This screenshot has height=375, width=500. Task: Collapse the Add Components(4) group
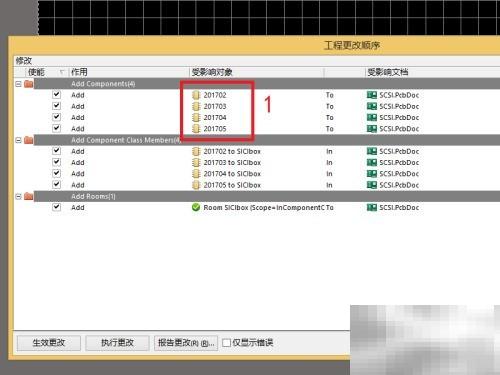coord(19,84)
